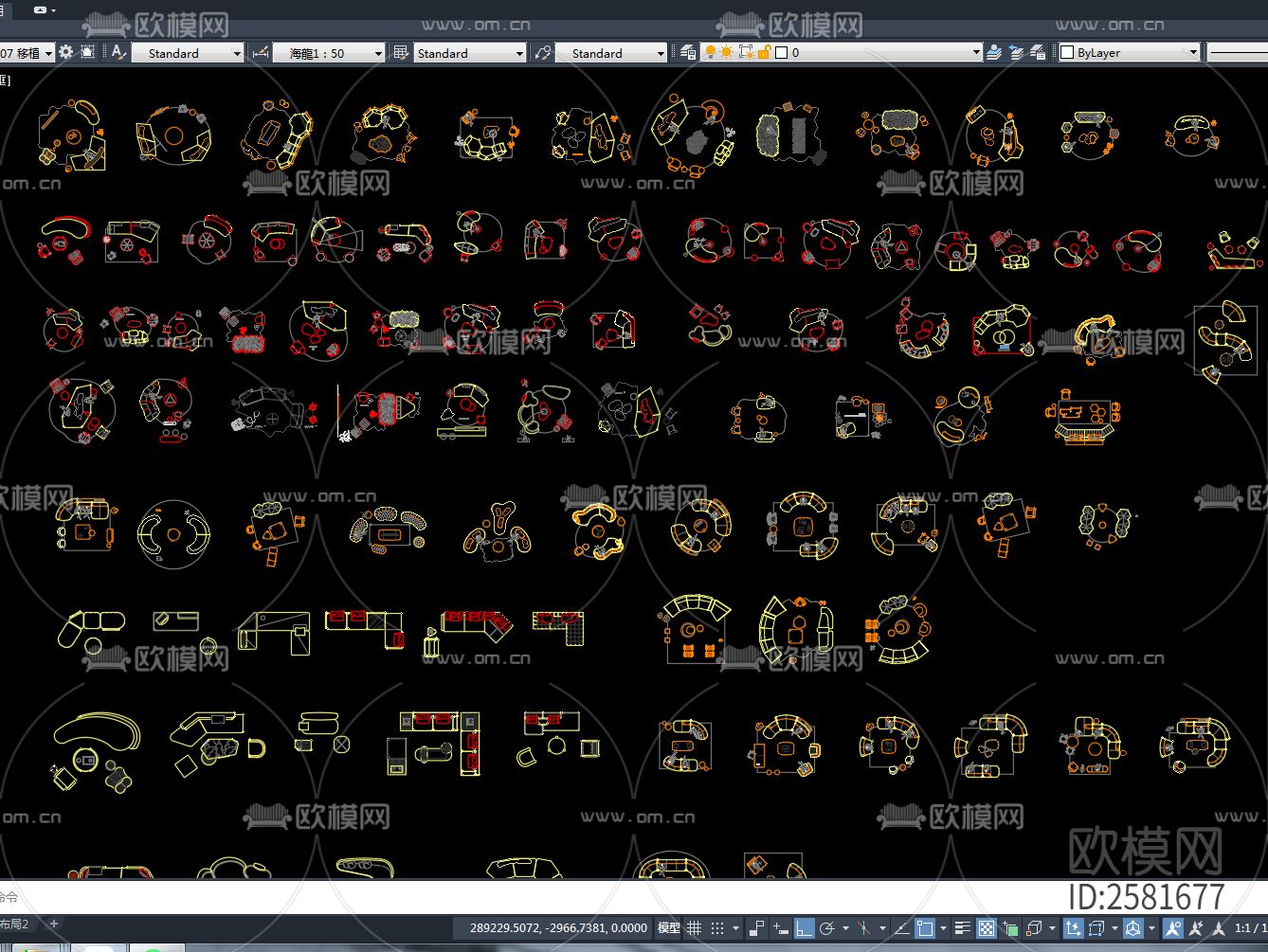Toggle freeze/thaw sun icon for layer 0
The height and width of the screenshot is (952, 1268).
726,53
